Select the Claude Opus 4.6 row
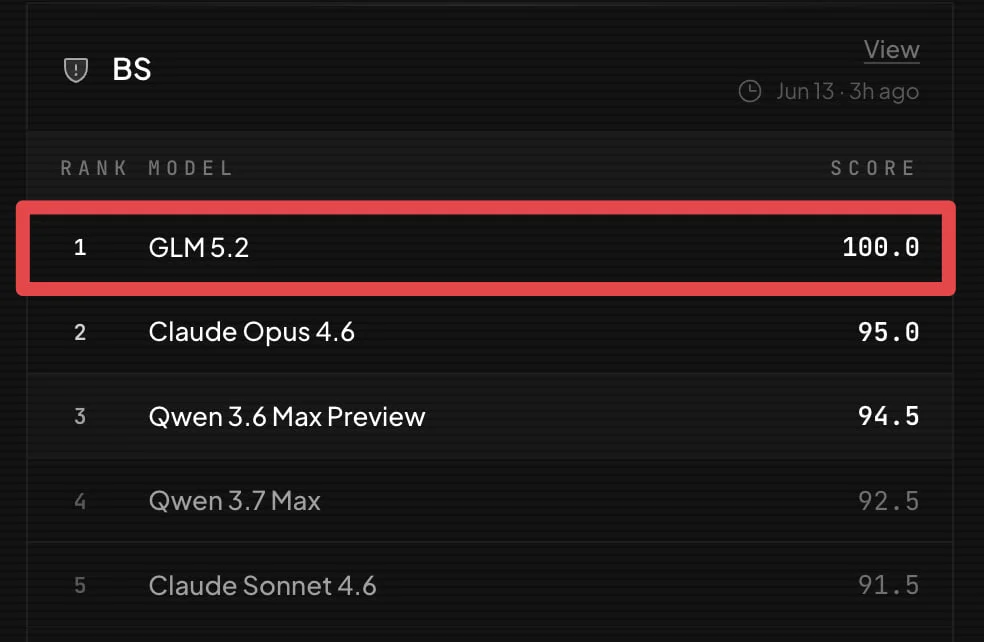This screenshot has height=642, width=984. [x=490, y=332]
